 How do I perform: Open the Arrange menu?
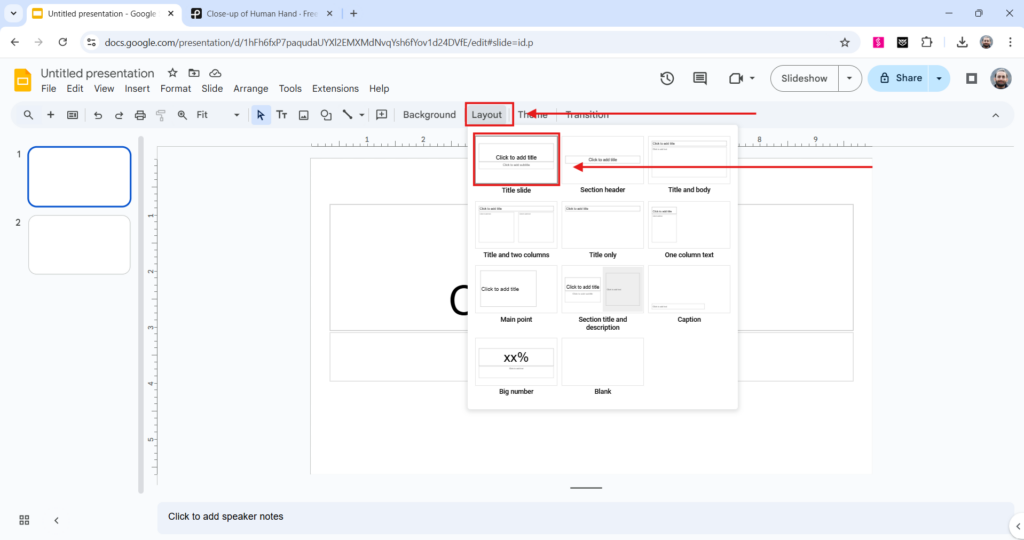(x=251, y=89)
